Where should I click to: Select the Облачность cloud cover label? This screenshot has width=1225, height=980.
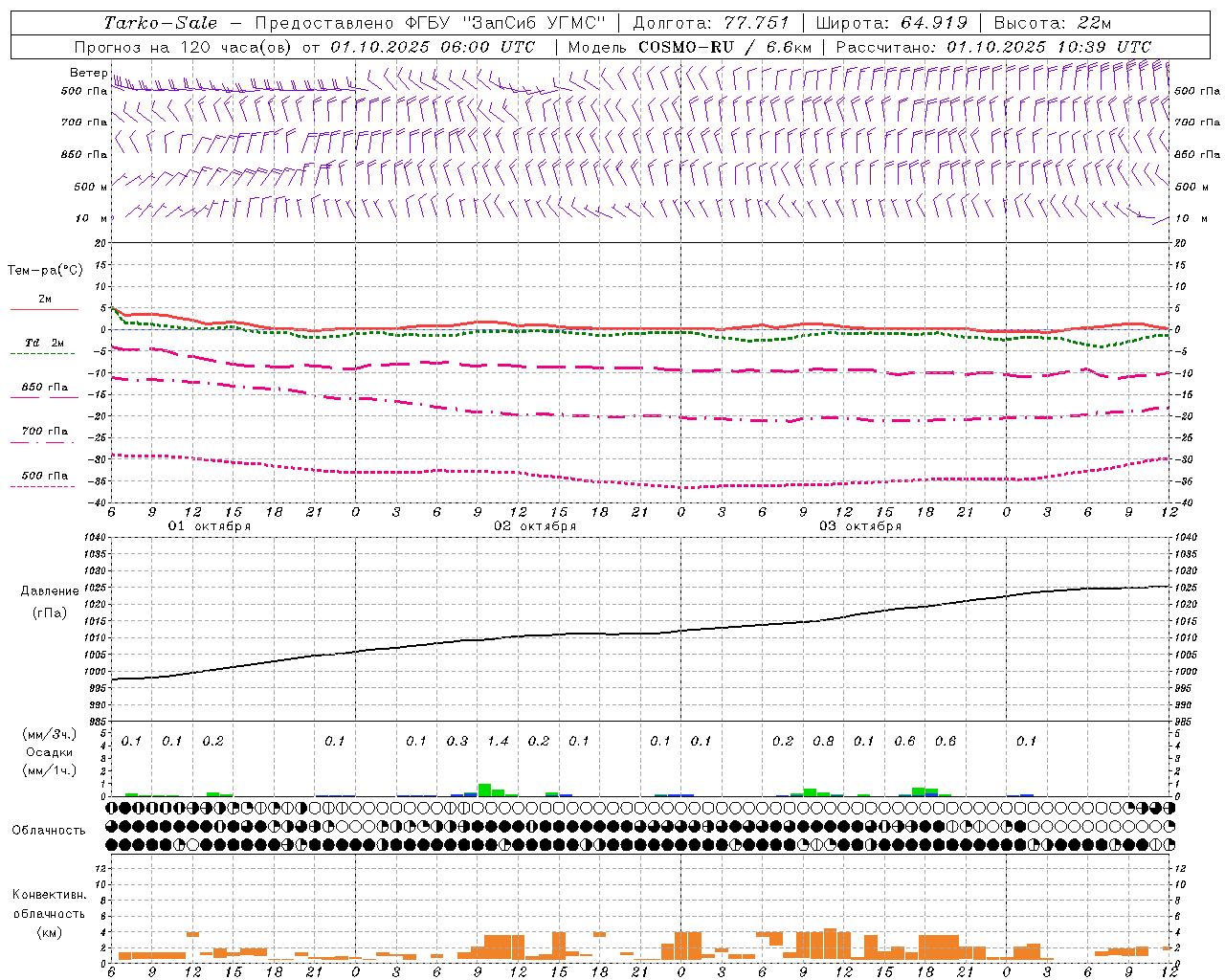(x=49, y=831)
